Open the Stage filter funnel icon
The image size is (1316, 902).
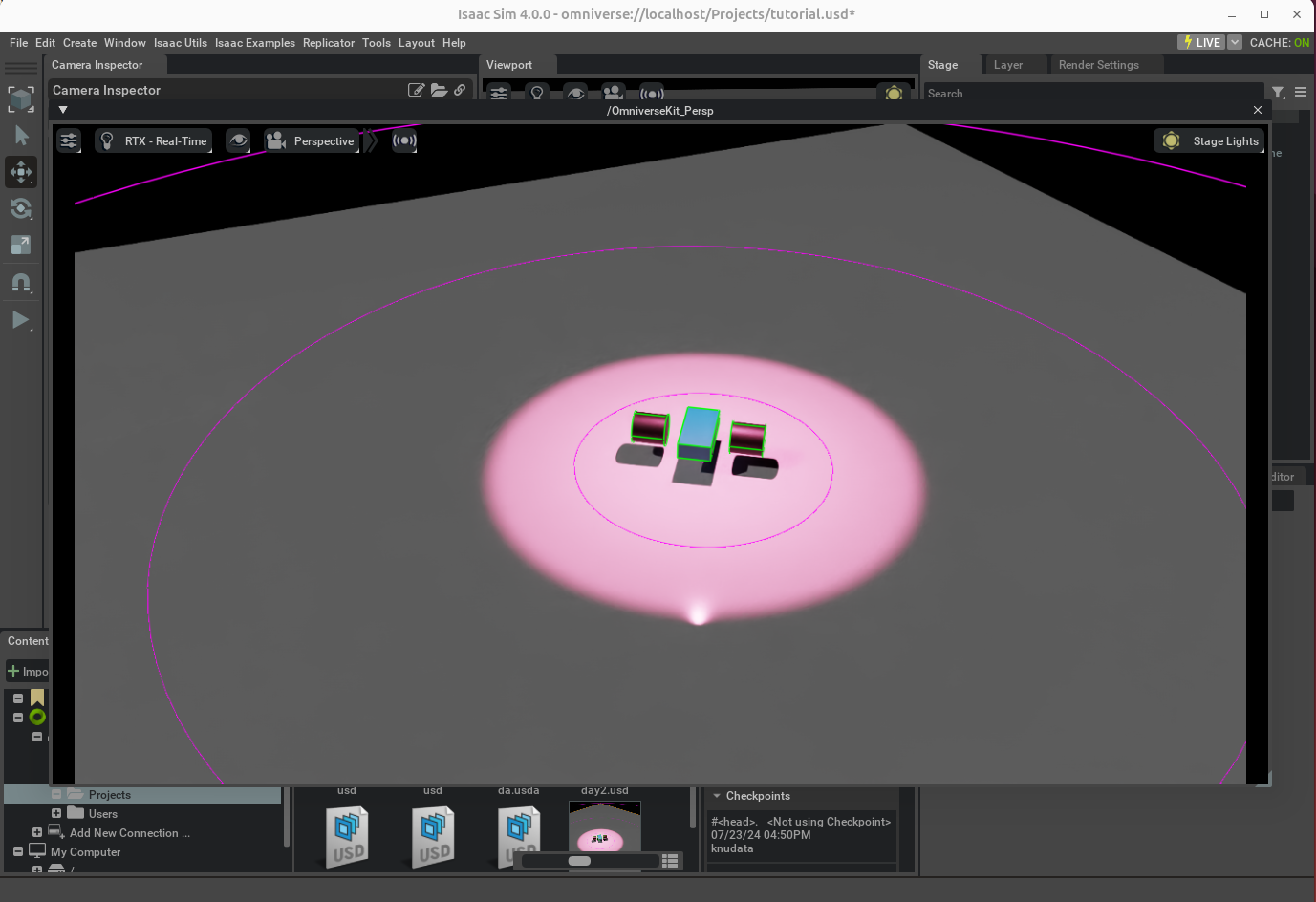pos(1279,93)
